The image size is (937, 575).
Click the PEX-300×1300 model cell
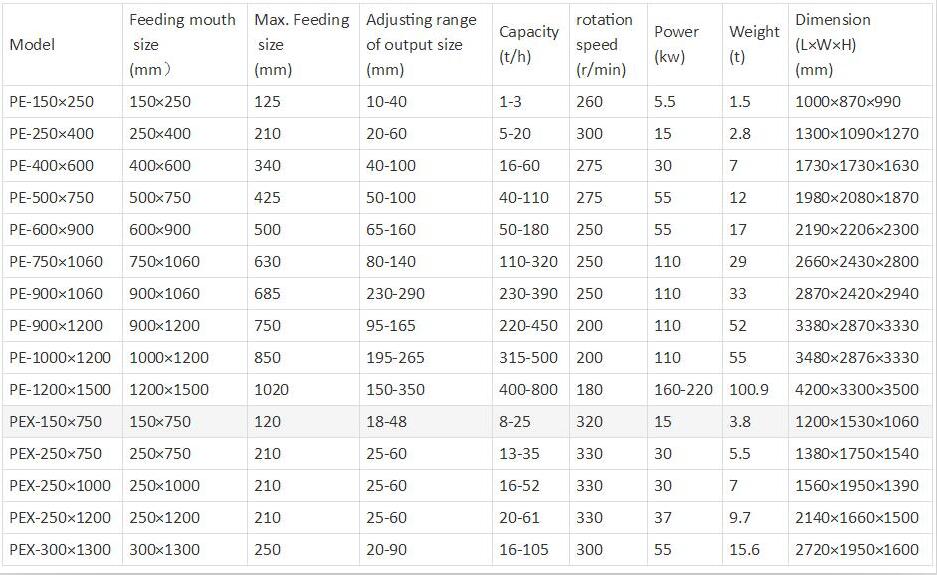[x=62, y=549]
